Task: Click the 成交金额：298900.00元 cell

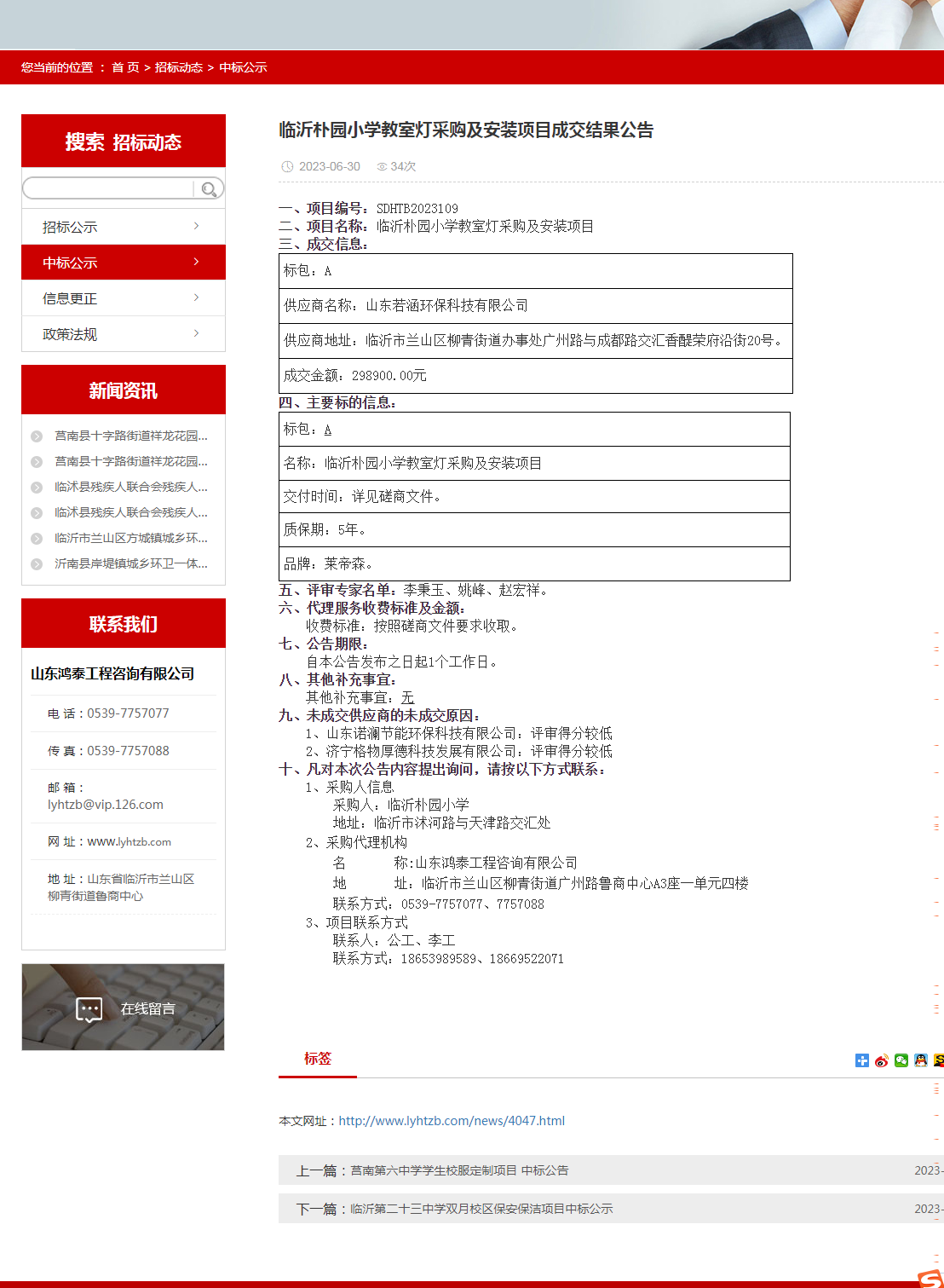Action: tap(536, 375)
